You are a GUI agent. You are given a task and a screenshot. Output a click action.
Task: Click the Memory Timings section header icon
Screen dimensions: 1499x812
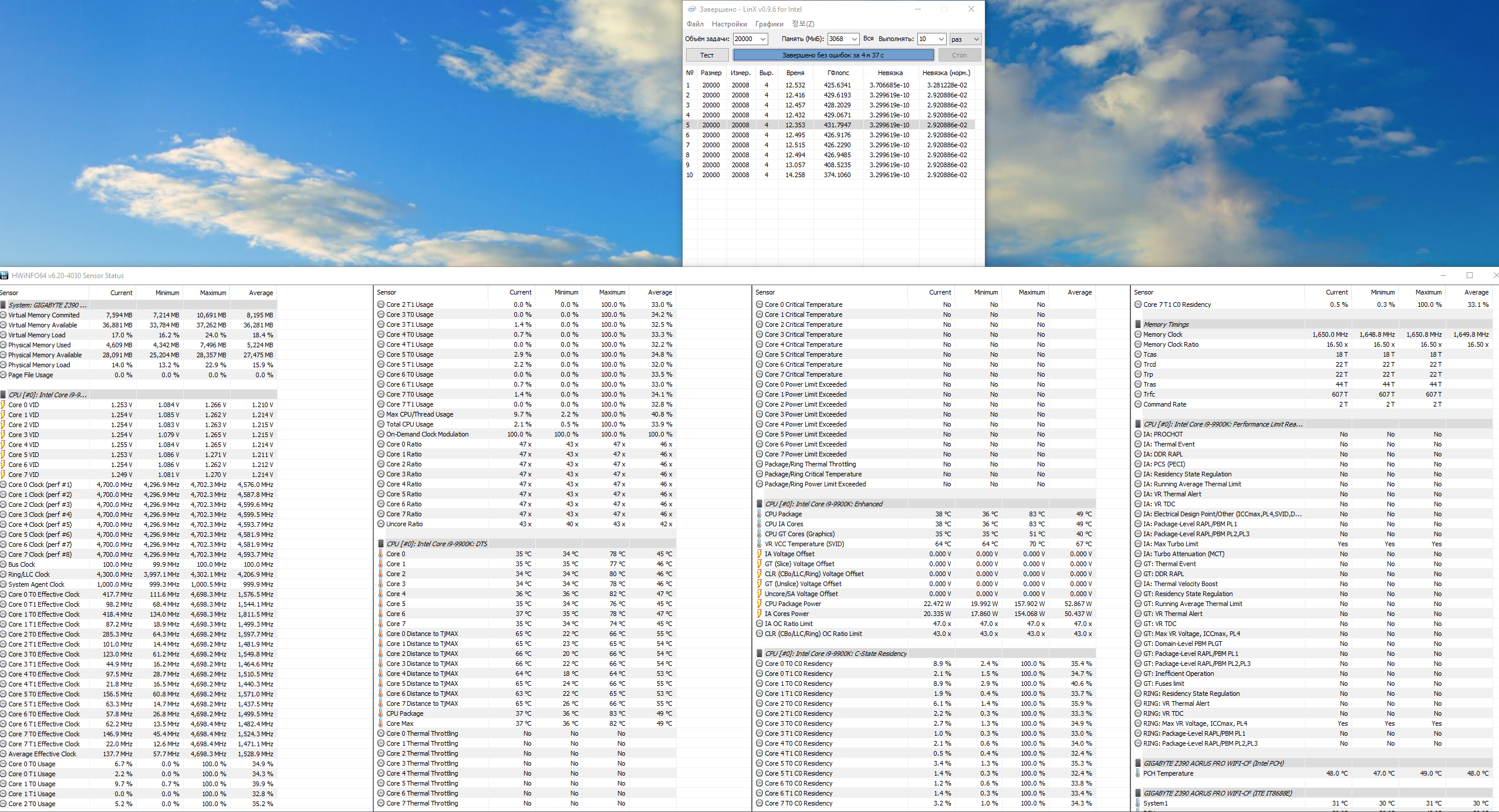coord(1138,324)
